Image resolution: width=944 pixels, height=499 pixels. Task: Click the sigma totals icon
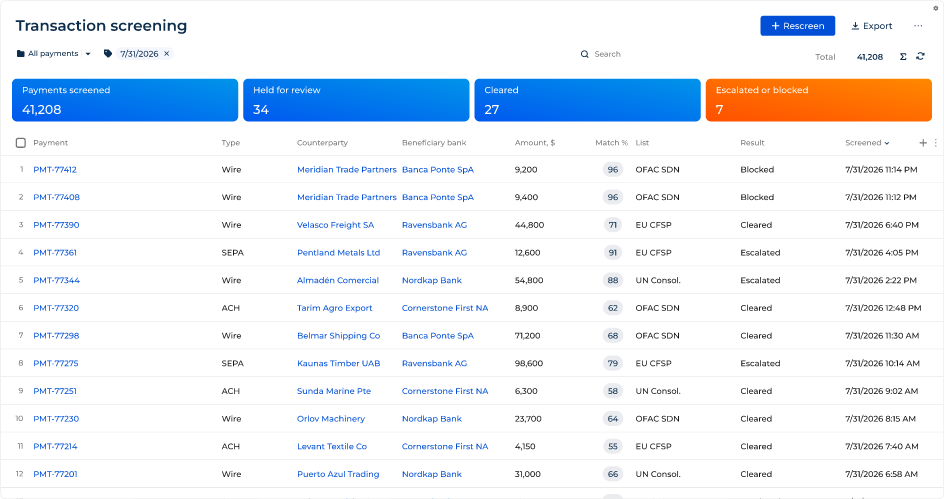[x=903, y=57]
